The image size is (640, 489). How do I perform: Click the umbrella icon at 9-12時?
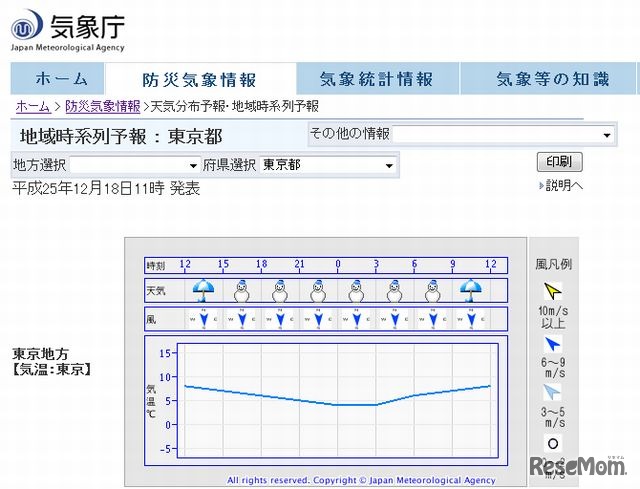tap(471, 290)
